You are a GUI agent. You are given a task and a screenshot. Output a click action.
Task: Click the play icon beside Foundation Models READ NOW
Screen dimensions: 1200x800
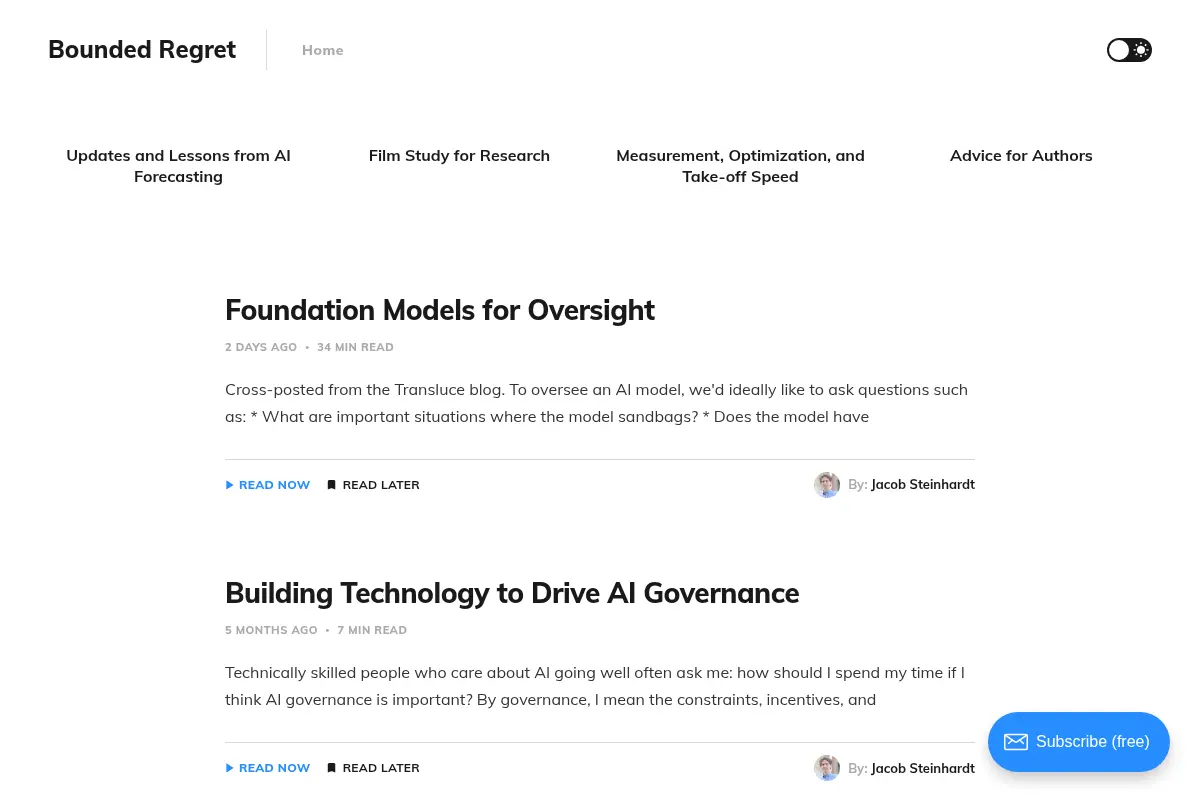click(x=230, y=485)
